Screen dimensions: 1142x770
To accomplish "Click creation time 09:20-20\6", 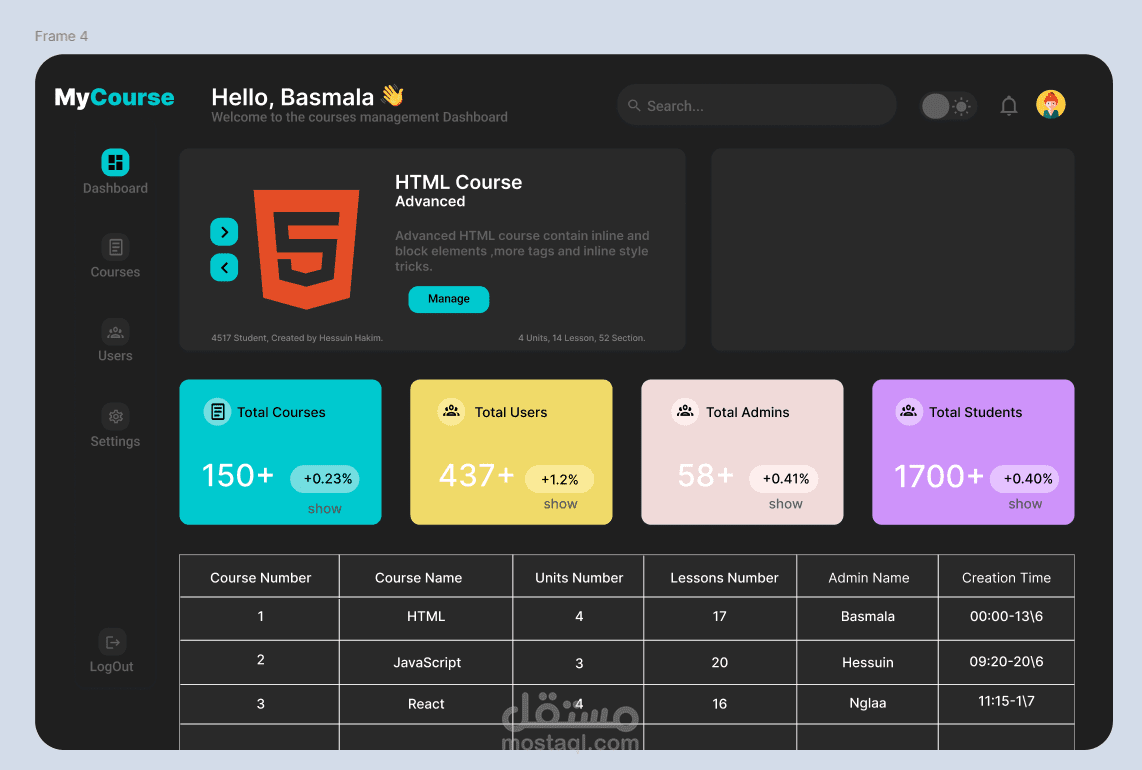I will coord(1007,661).
